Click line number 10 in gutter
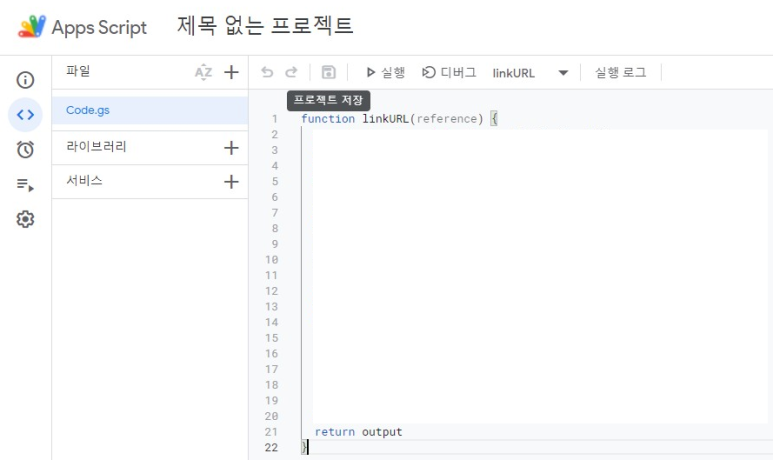Viewport: 773px width, 460px height. click(272, 260)
